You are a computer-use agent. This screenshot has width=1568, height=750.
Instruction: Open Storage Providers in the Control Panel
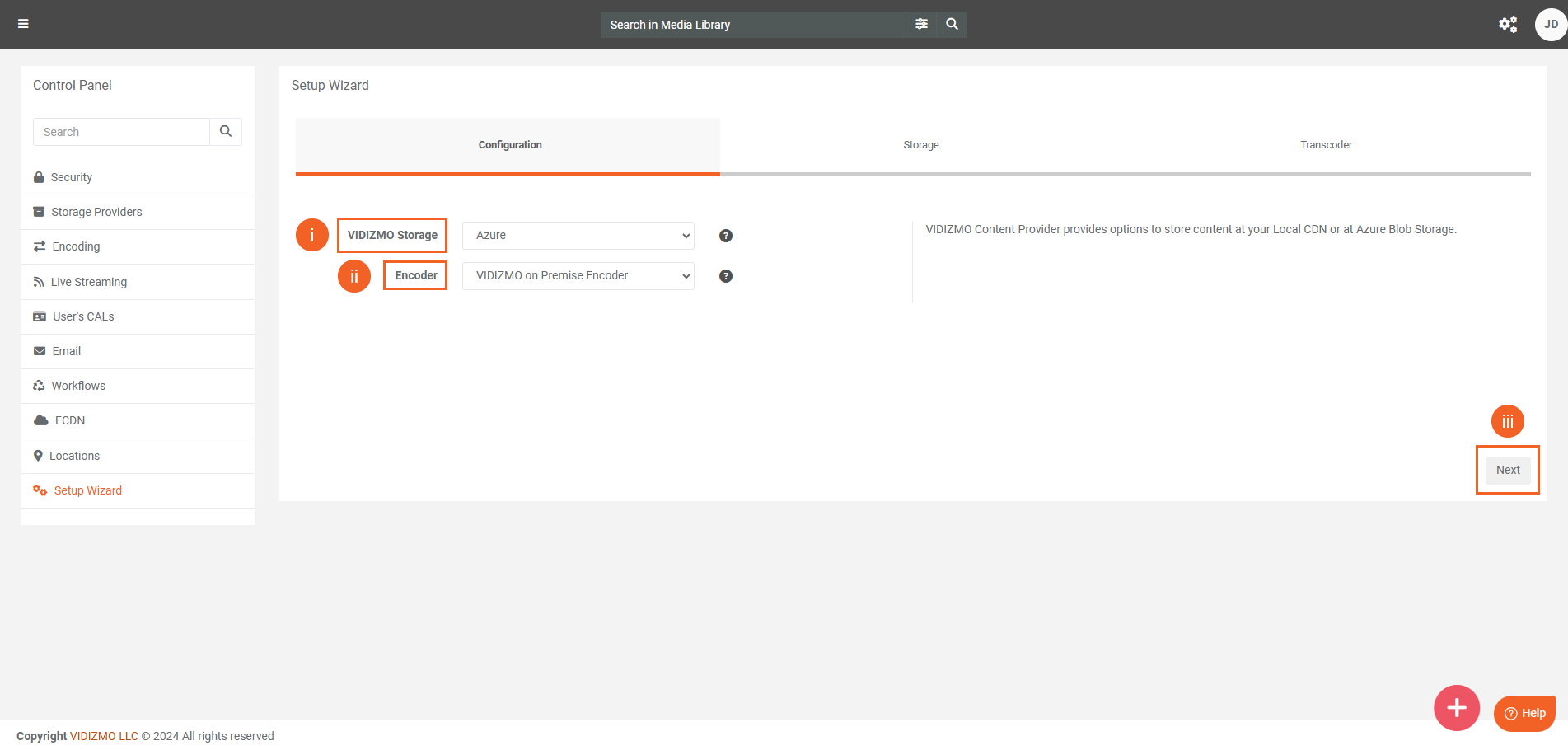pos(96,212)
